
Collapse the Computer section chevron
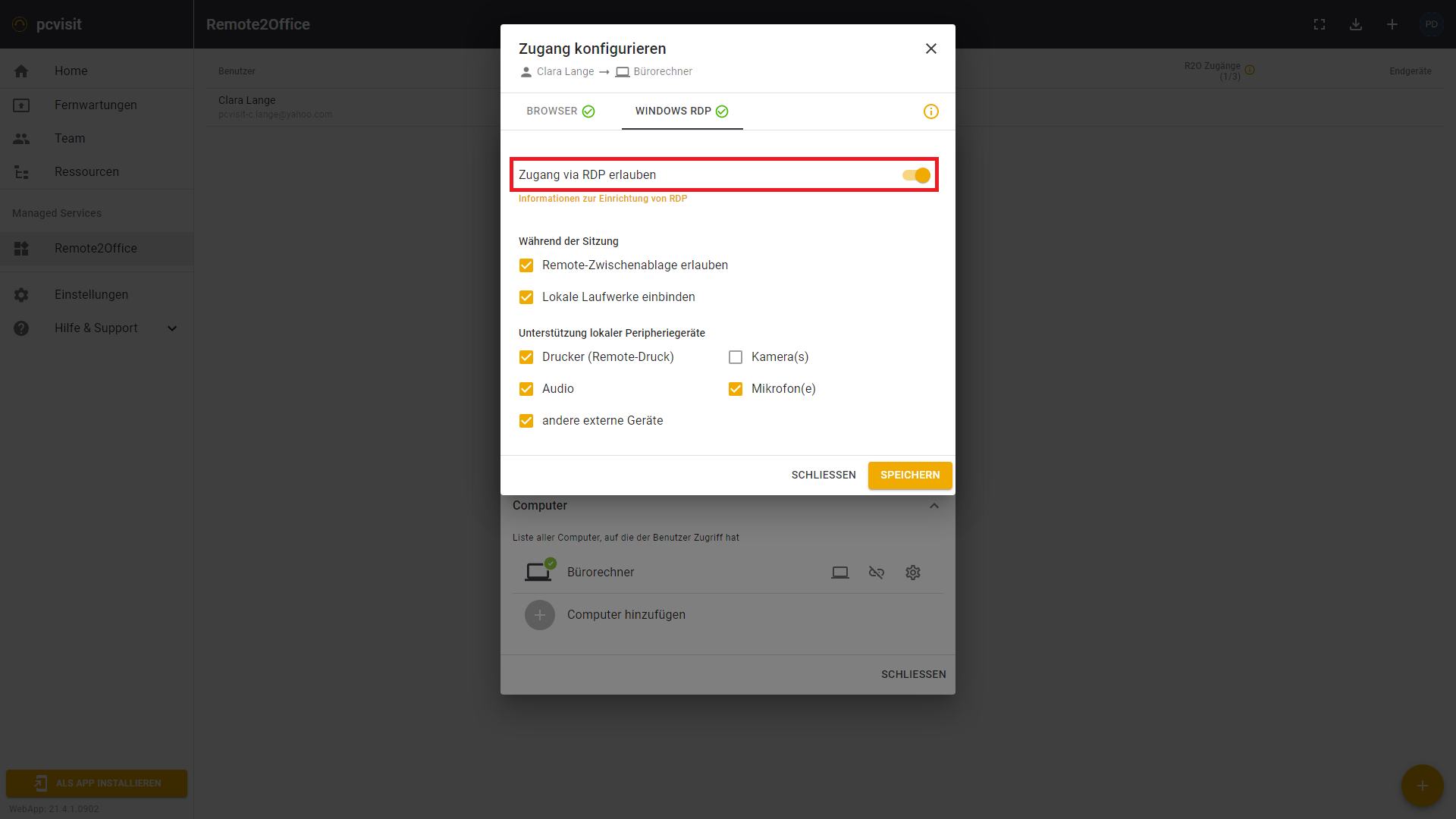pyautogui.click(x=934, y=506)
